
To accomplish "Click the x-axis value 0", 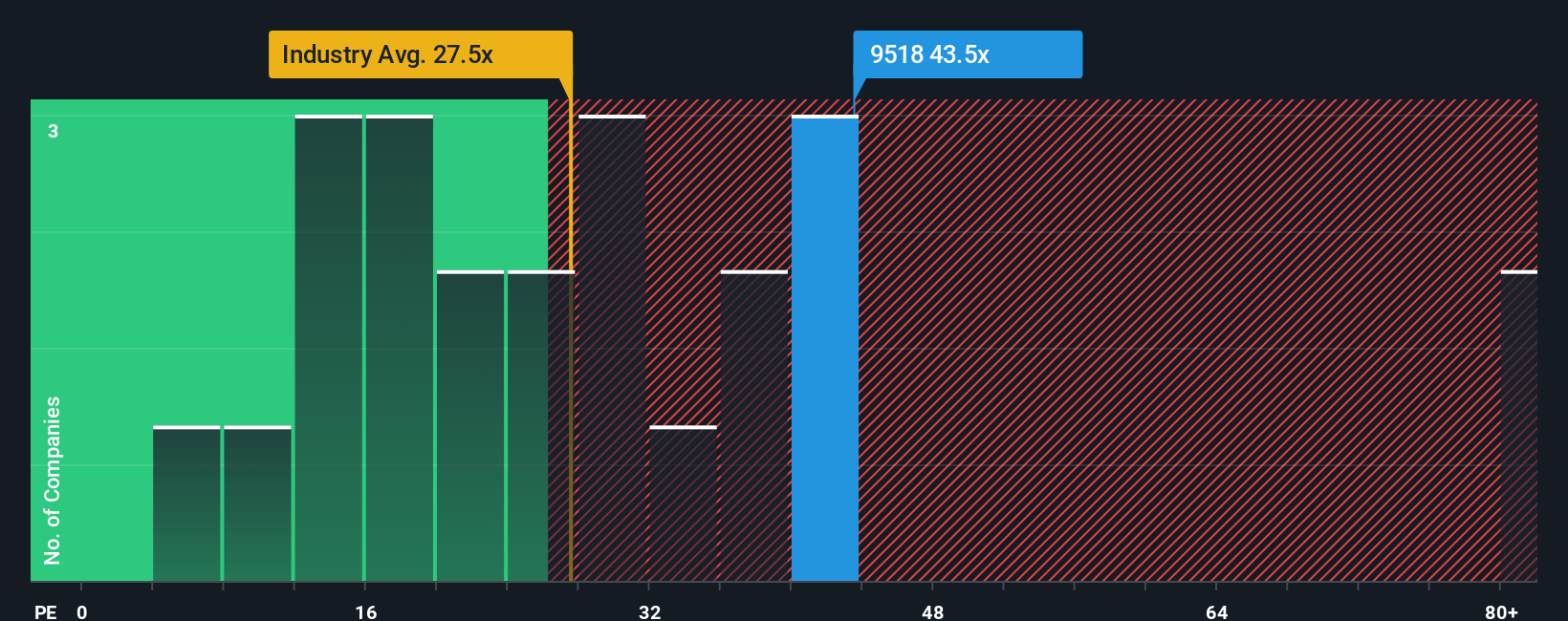I will (x=82, y=611).
